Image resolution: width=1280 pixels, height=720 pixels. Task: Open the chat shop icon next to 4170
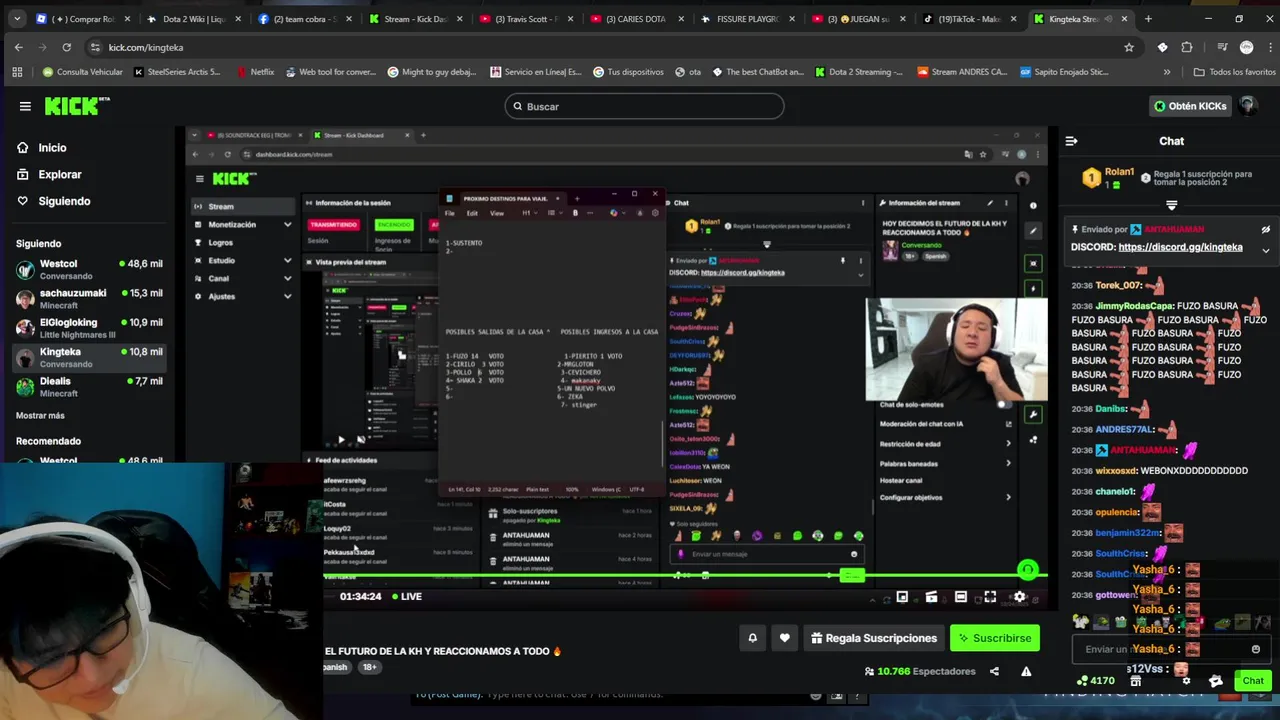pos(1135,681)
